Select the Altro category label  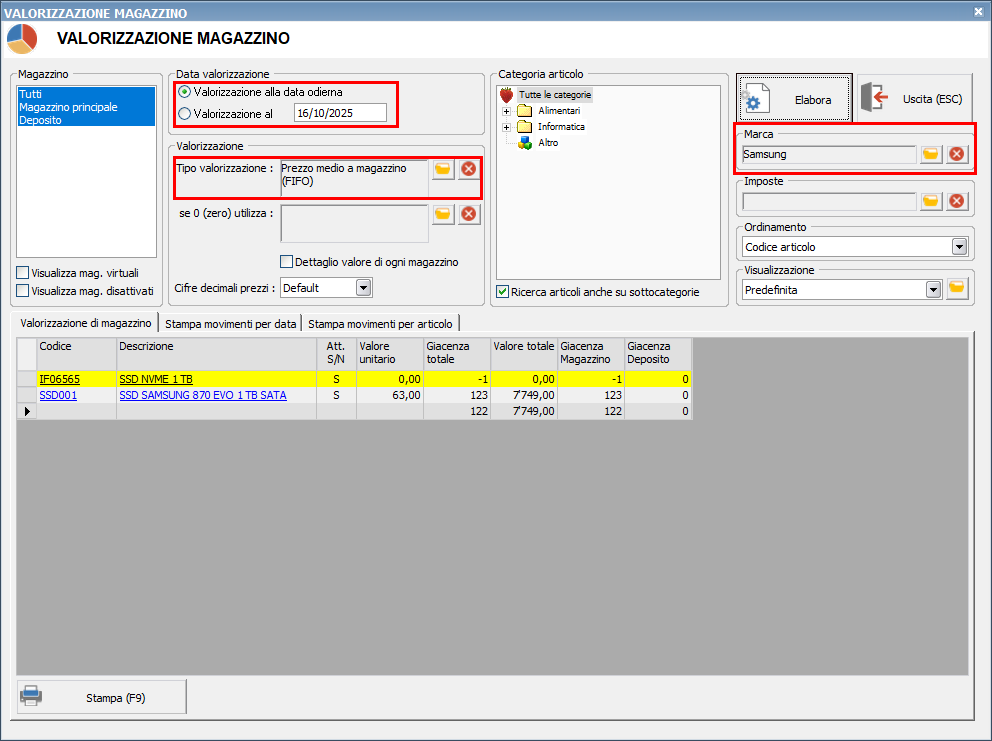548,143
